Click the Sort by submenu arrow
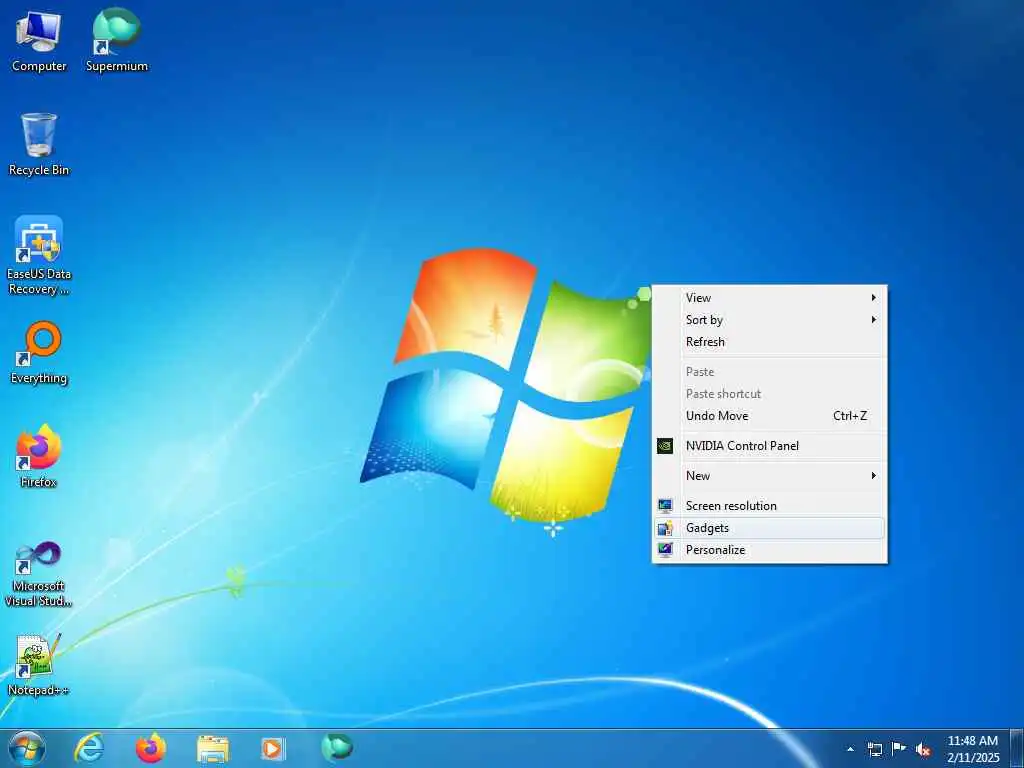The width and height of the screenshot is (1024, 768). [x=874, y=320]
